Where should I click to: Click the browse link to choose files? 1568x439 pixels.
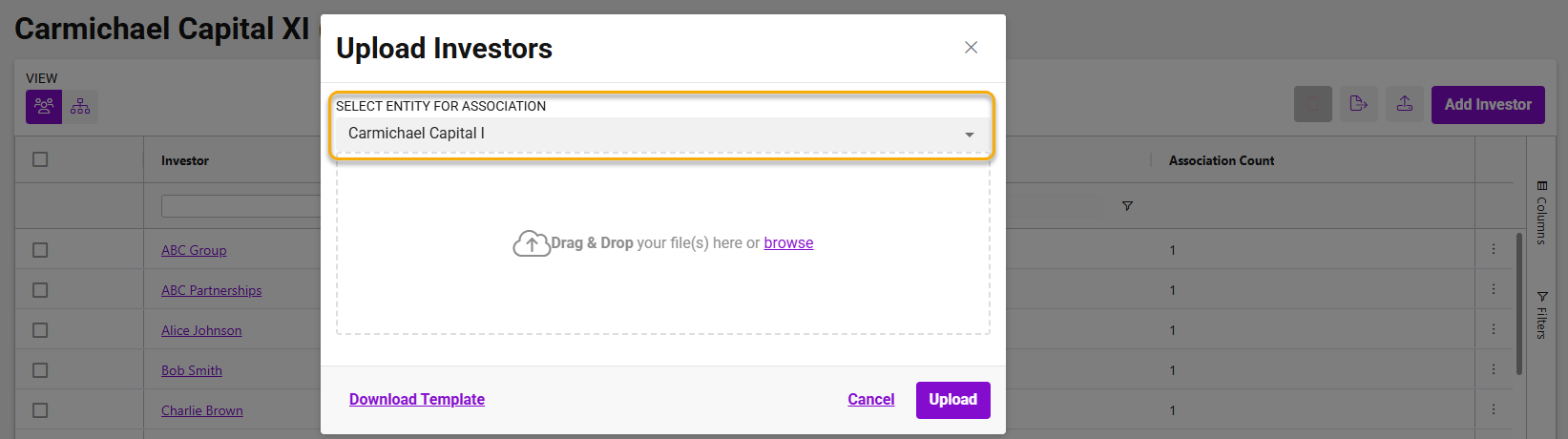tap(788, 243)
